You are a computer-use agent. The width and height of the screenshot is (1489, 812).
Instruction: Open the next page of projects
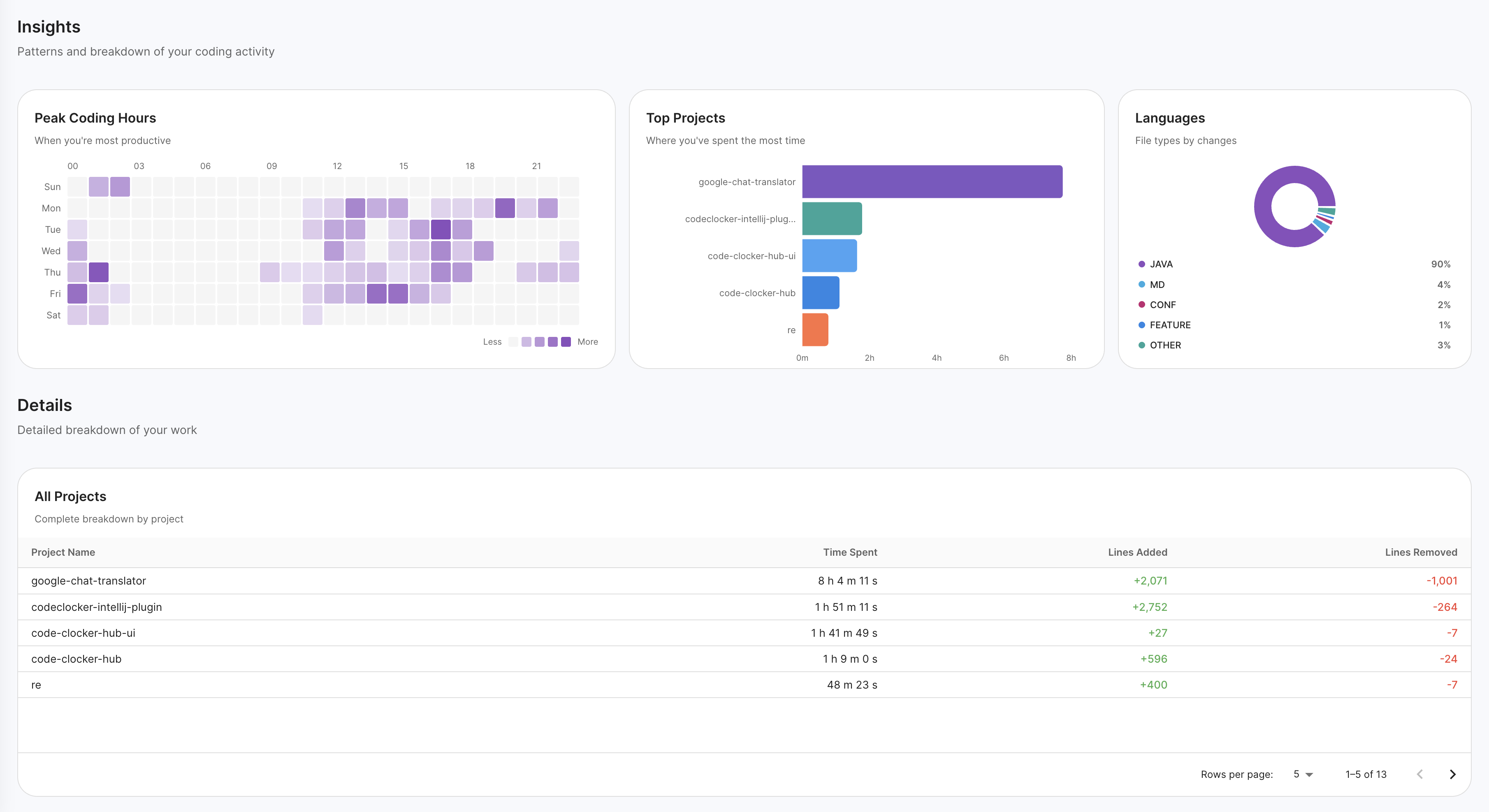1452,774
